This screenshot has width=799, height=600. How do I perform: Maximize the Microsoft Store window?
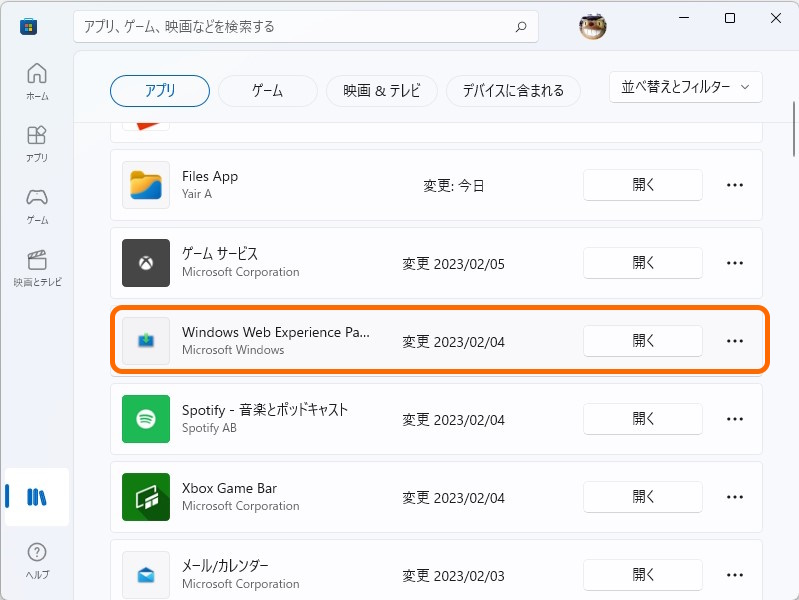click(x=730, y=18)
